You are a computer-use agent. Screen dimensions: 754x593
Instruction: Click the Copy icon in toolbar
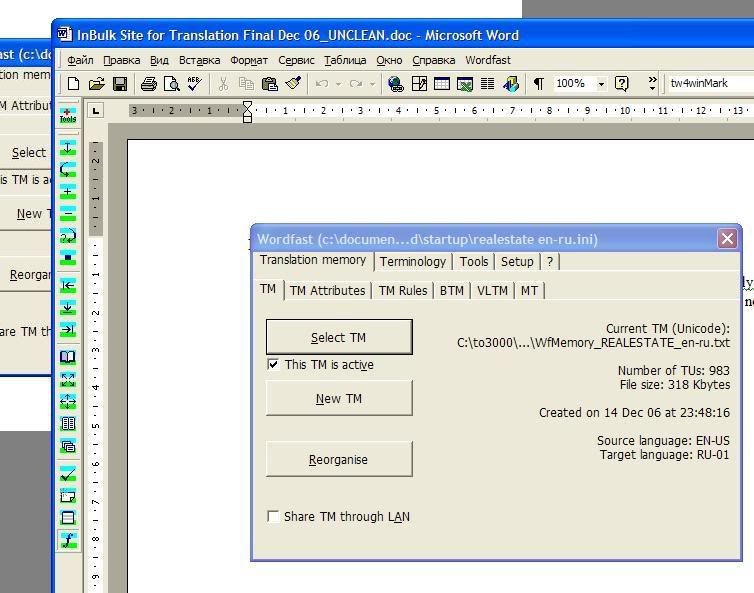(x=246, y=84)
